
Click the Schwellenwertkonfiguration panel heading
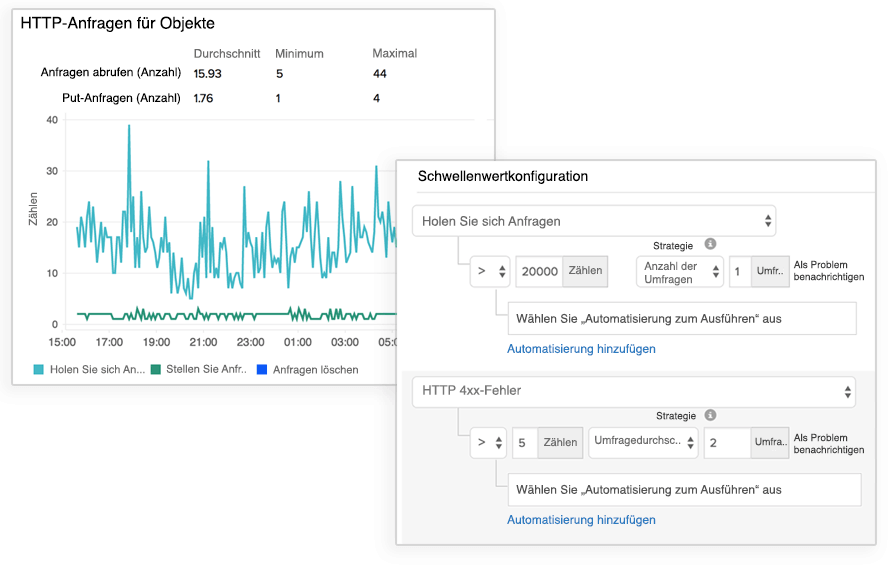point(502,176)
